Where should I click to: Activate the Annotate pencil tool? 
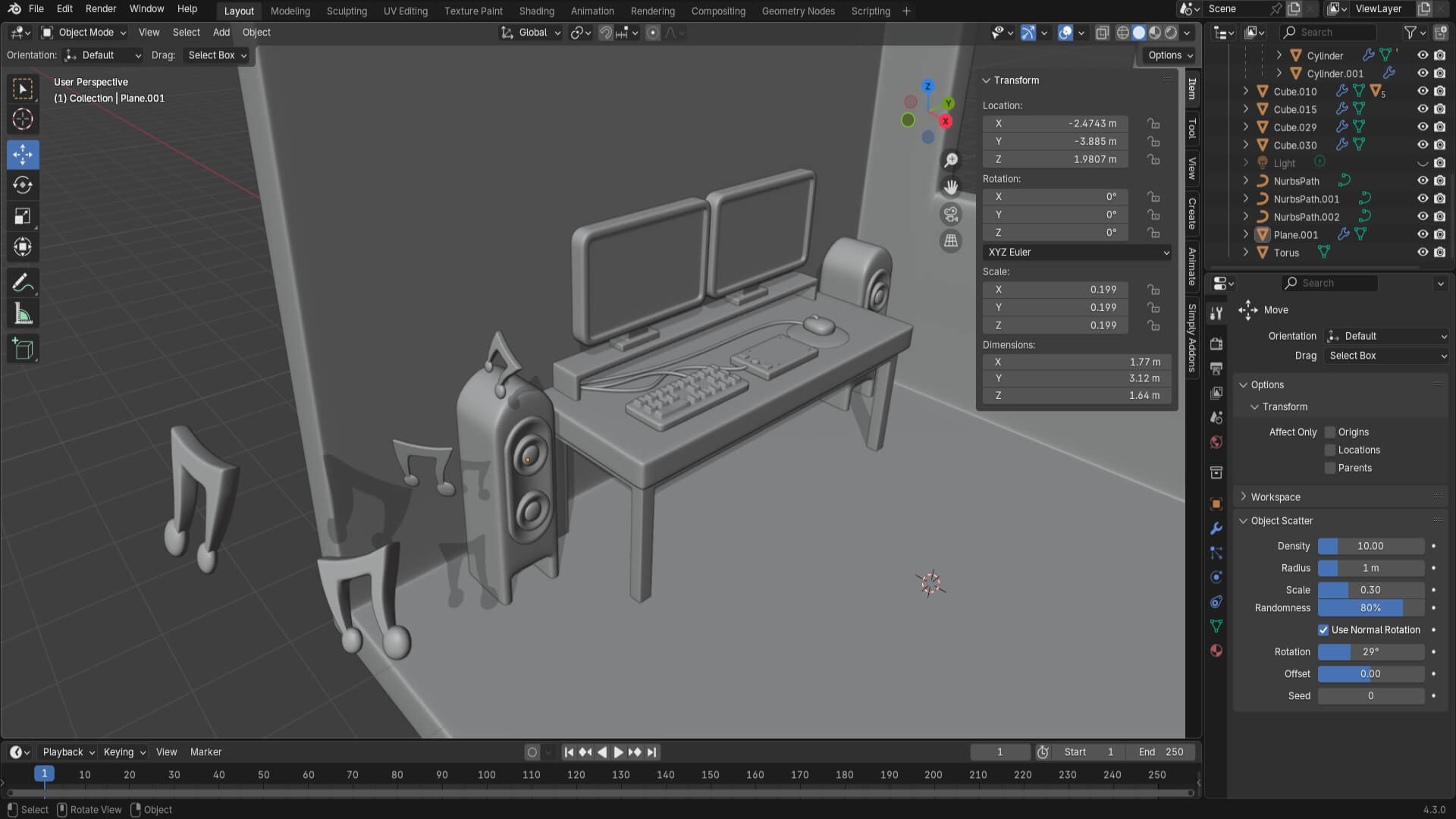[x=23, y=283]
